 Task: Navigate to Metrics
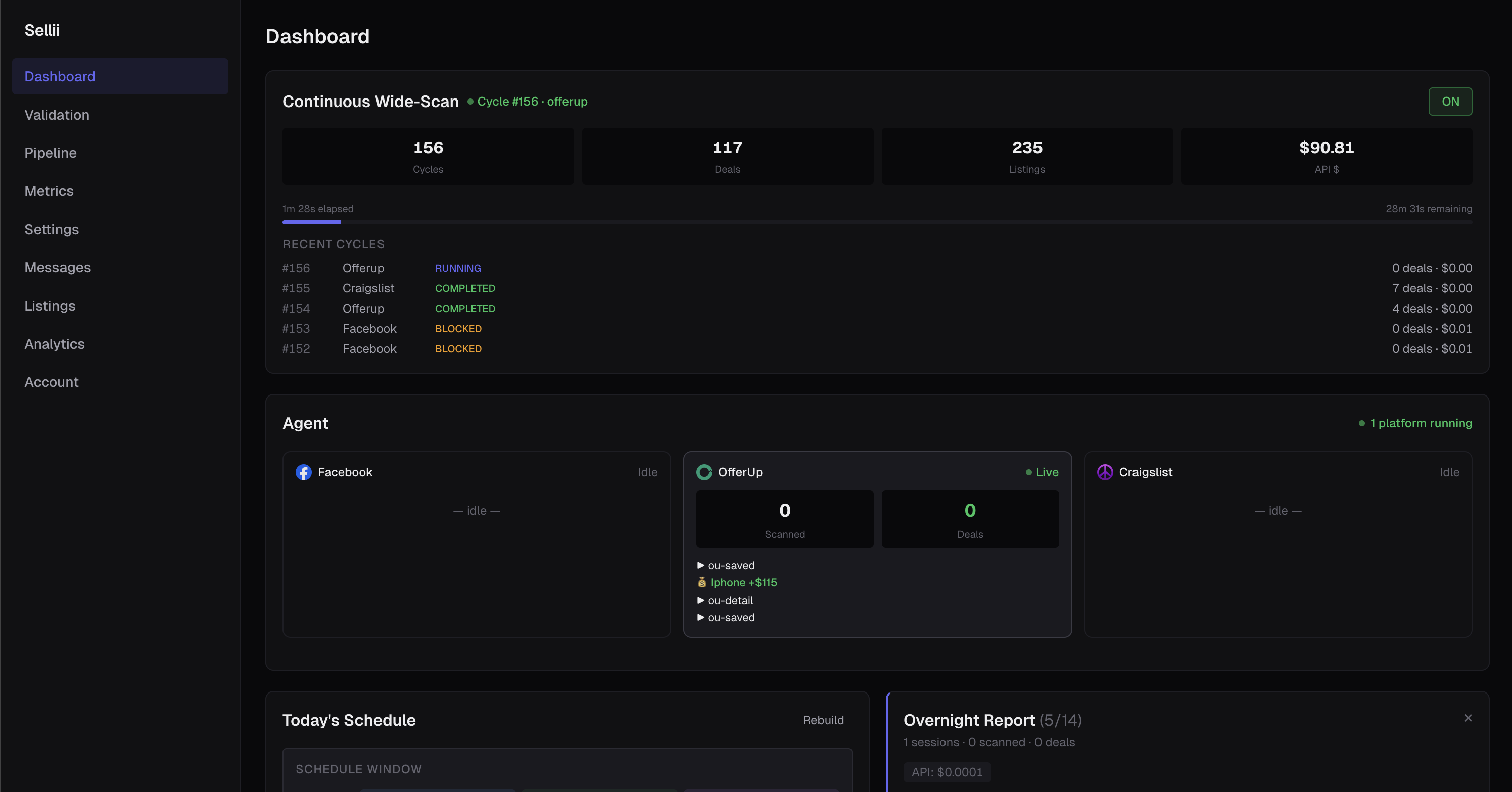(120, 190)
